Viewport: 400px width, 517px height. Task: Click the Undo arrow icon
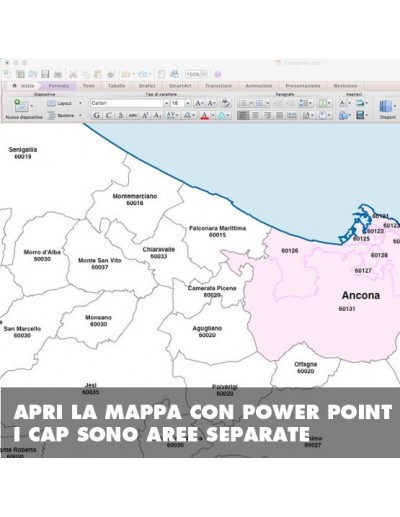click(x=126, y=74)
